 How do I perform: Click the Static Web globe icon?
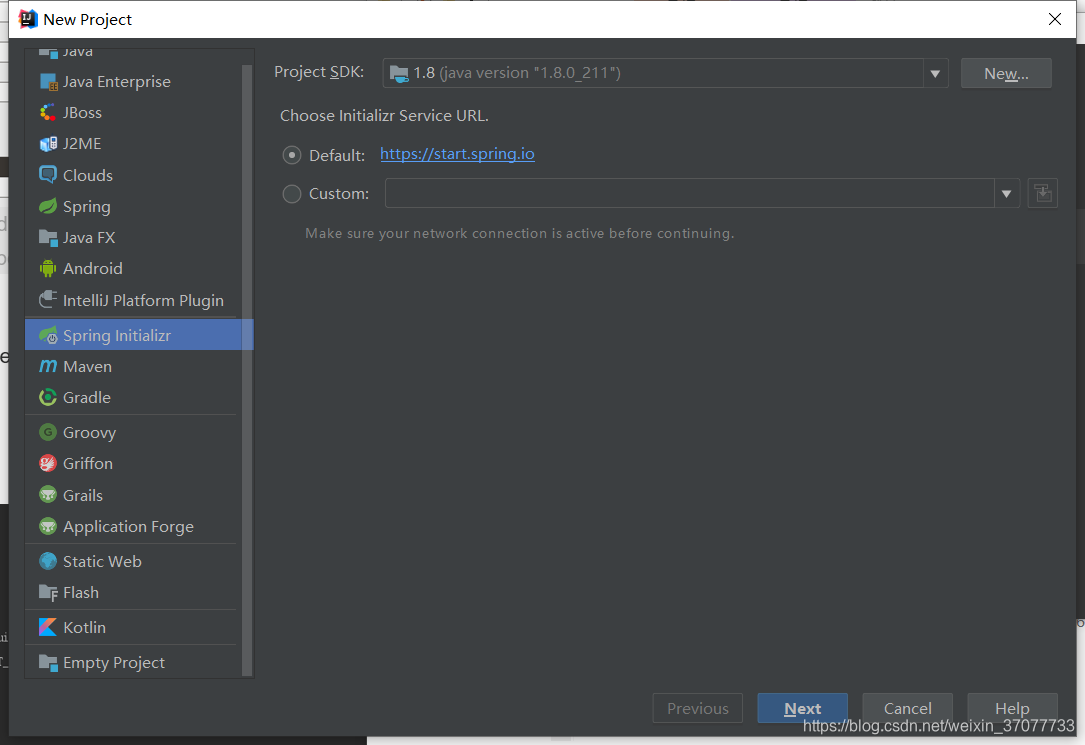48,561
